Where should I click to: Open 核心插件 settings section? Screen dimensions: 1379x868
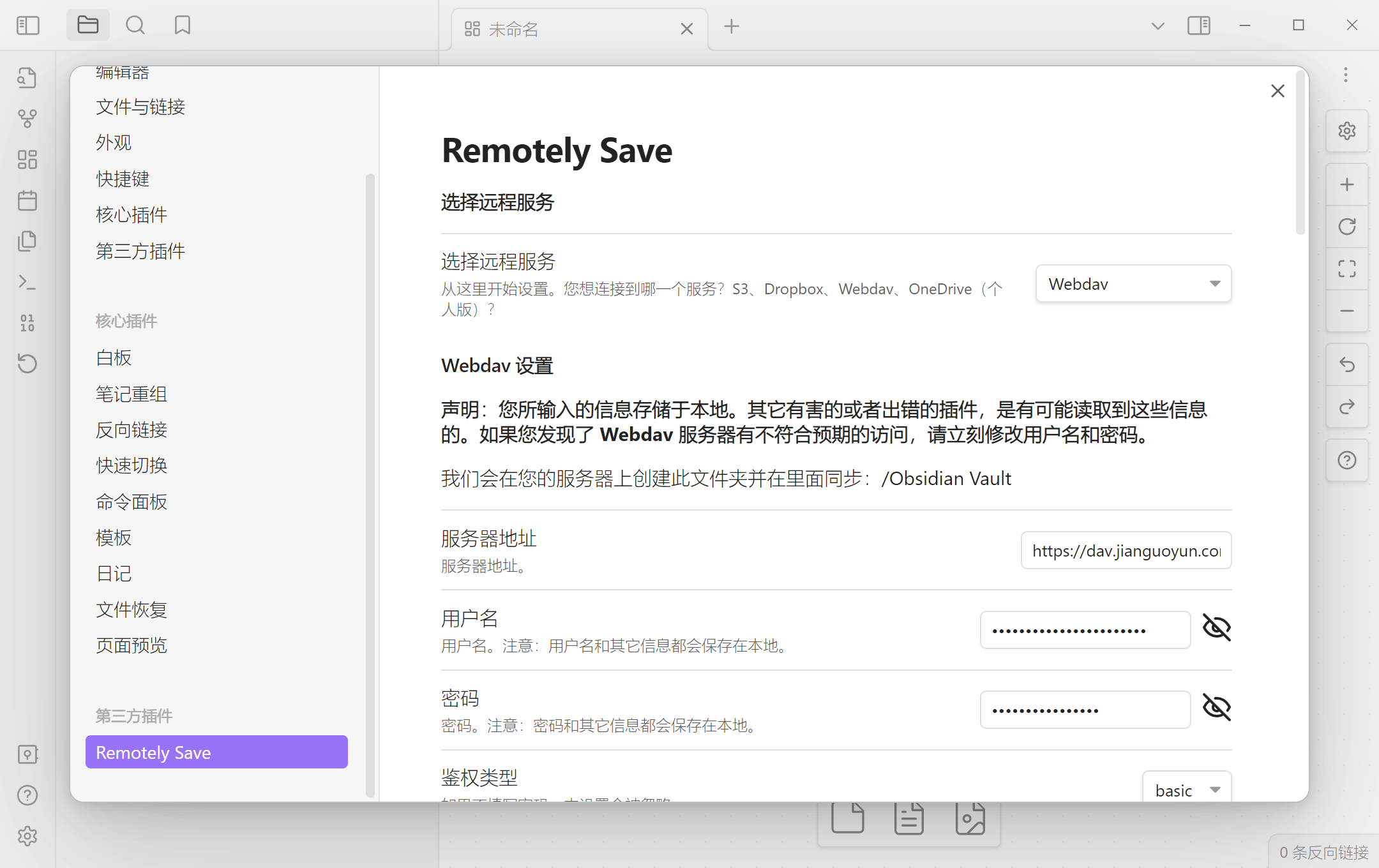tap(216, 214)
